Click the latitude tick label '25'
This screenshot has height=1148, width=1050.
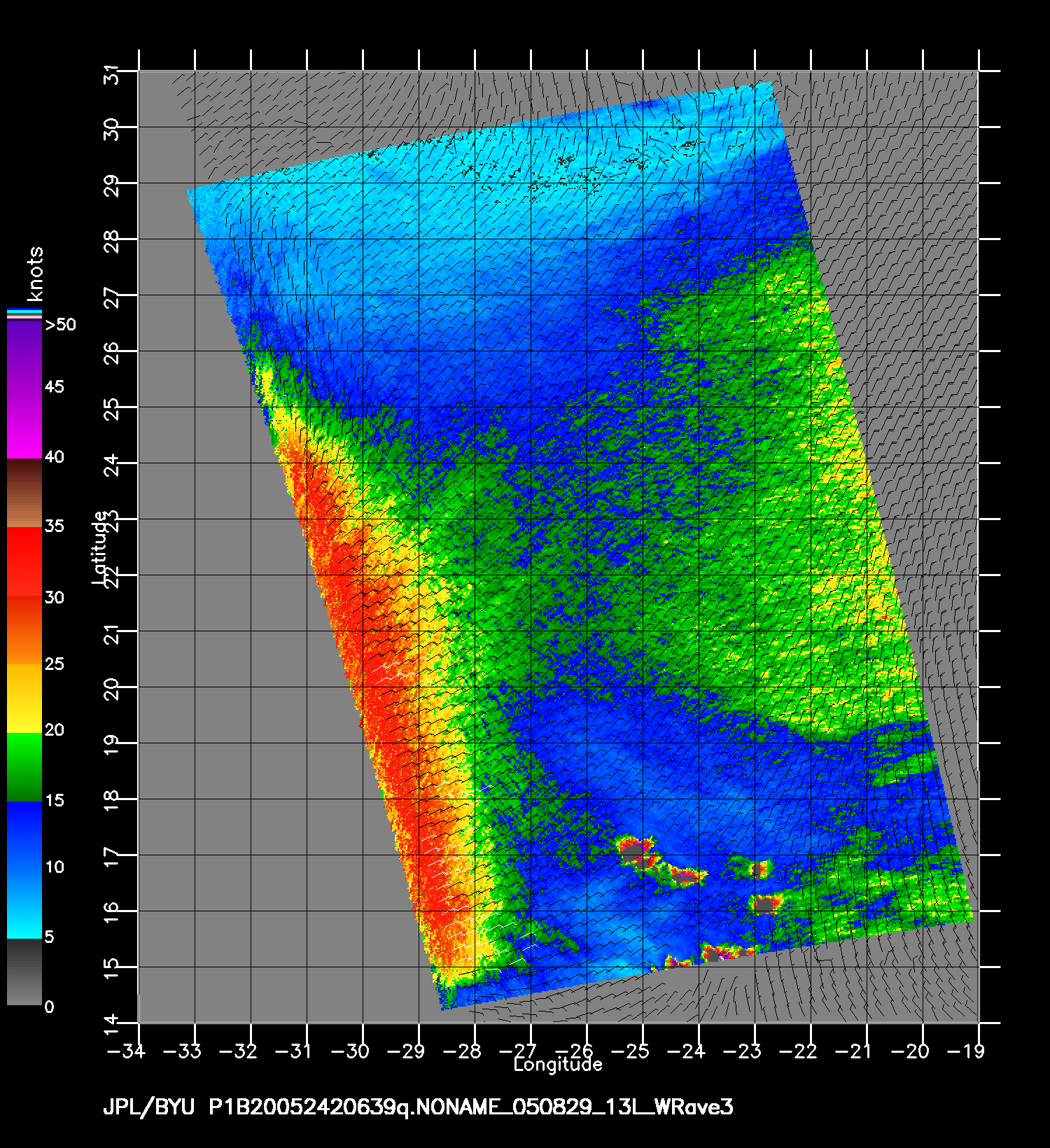[111, 410]
